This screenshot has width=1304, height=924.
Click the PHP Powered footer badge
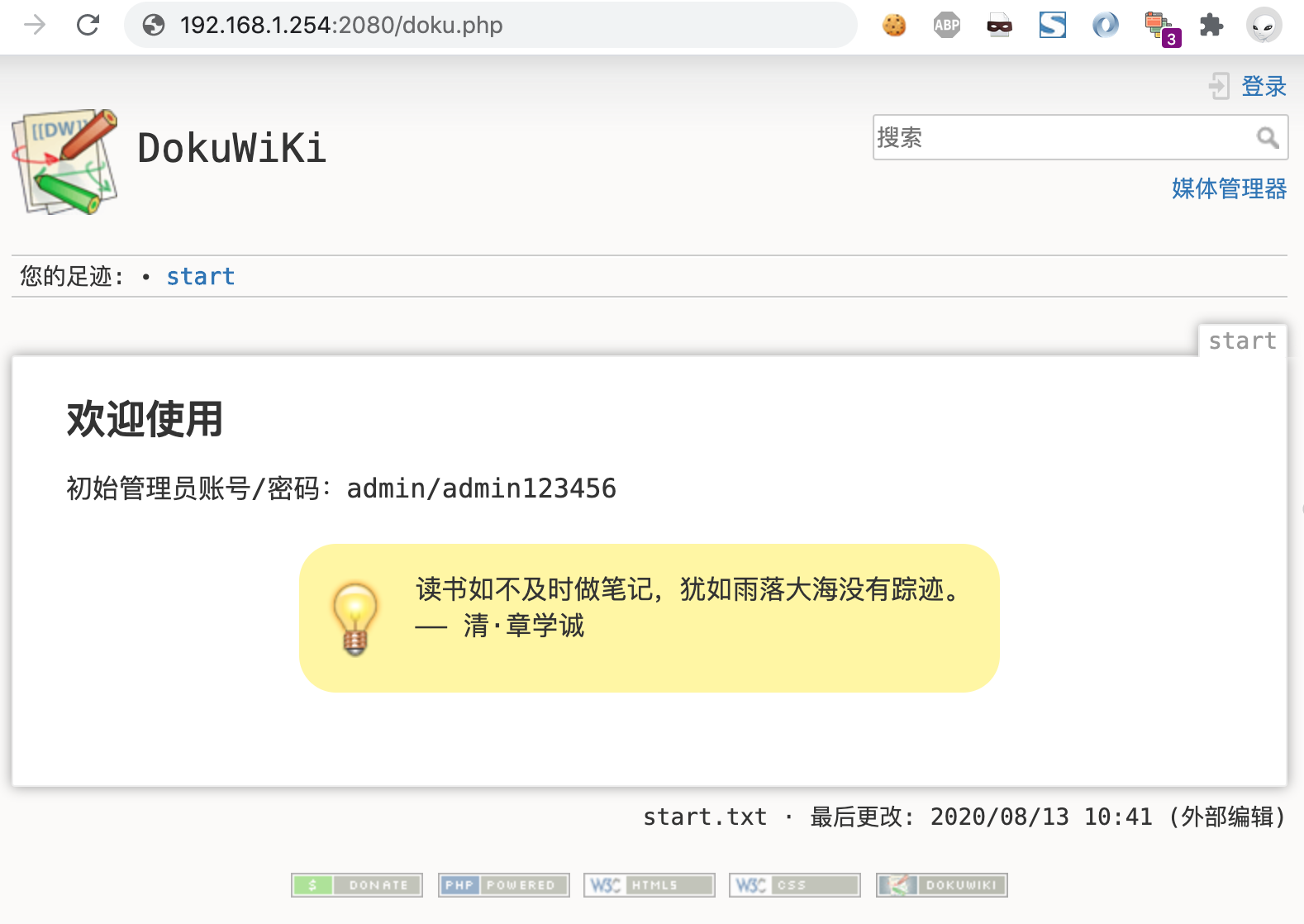click(x=503, y=885)
